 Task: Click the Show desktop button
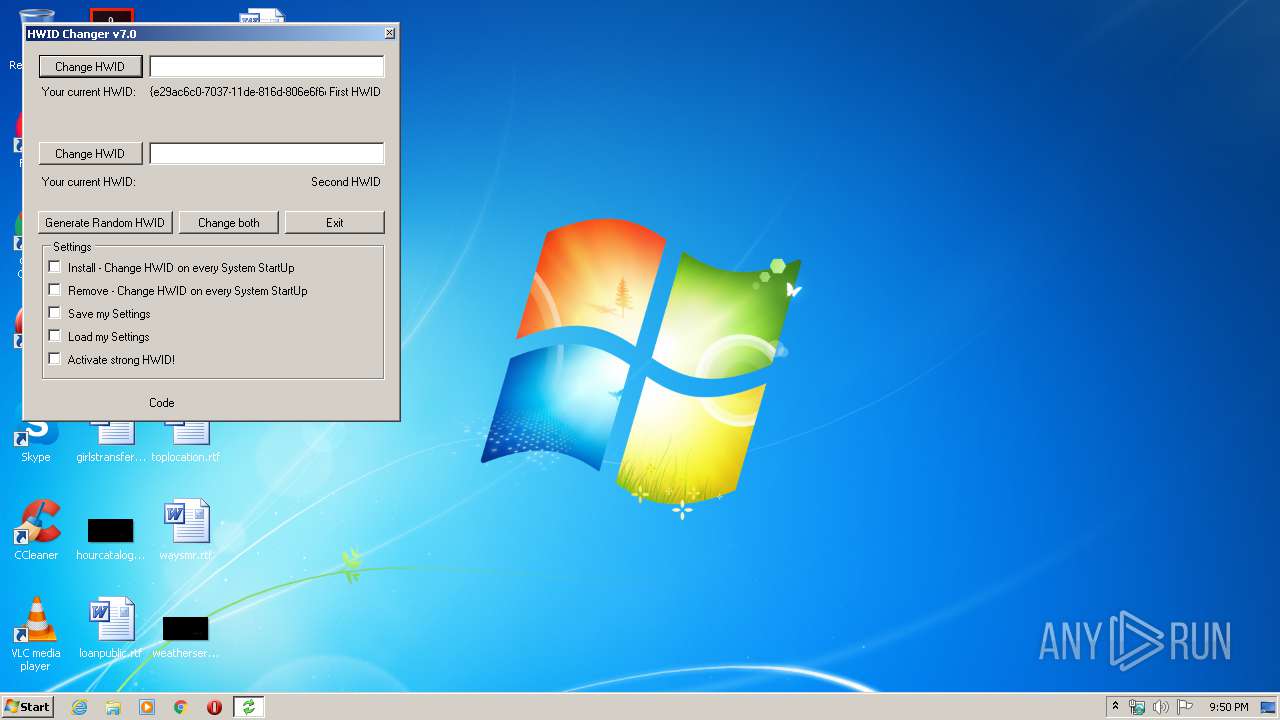1270,707
